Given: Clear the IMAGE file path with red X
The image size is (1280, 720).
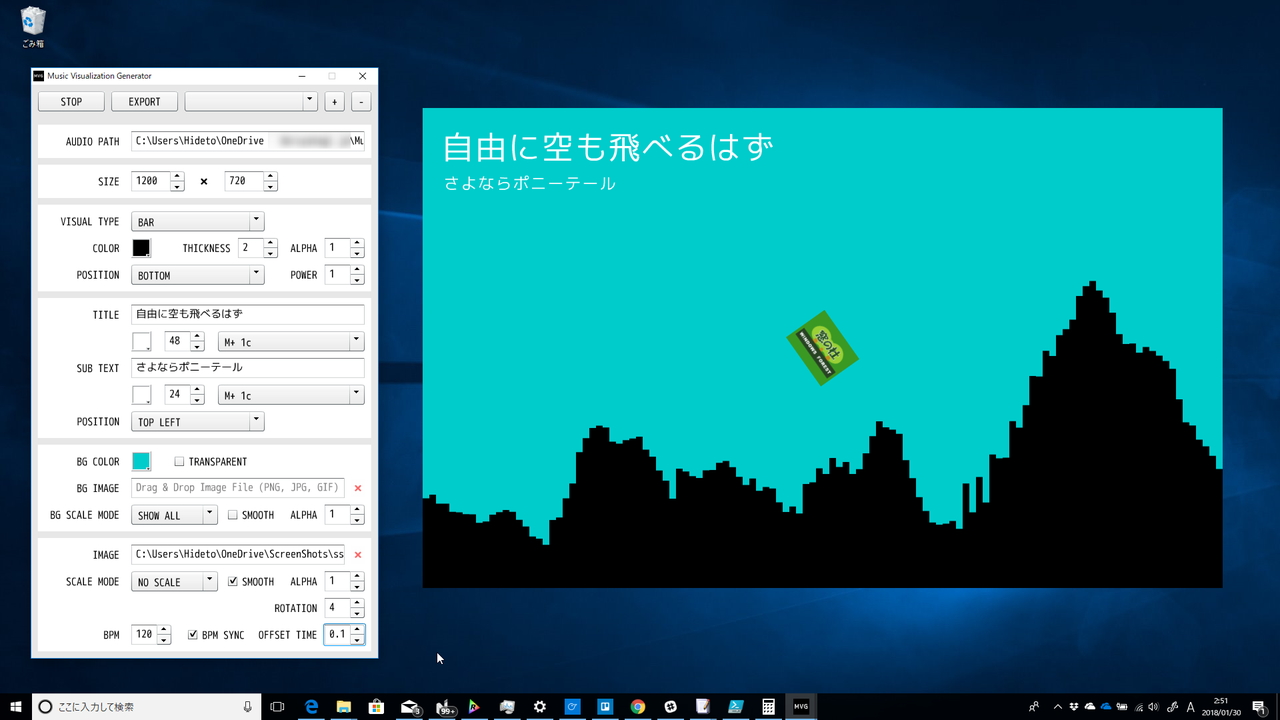Looking at the screenshot, I should coord(358,554).
